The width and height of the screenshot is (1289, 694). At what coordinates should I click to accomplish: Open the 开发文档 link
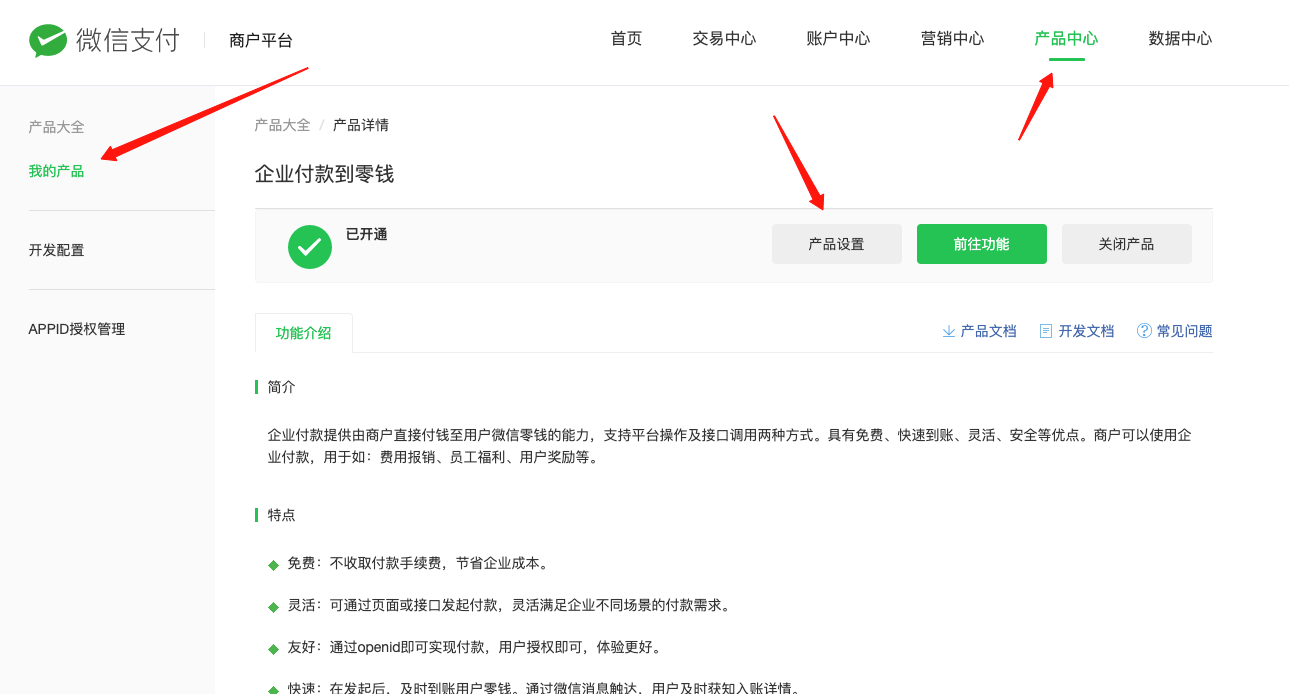[x=1086, y=331]
